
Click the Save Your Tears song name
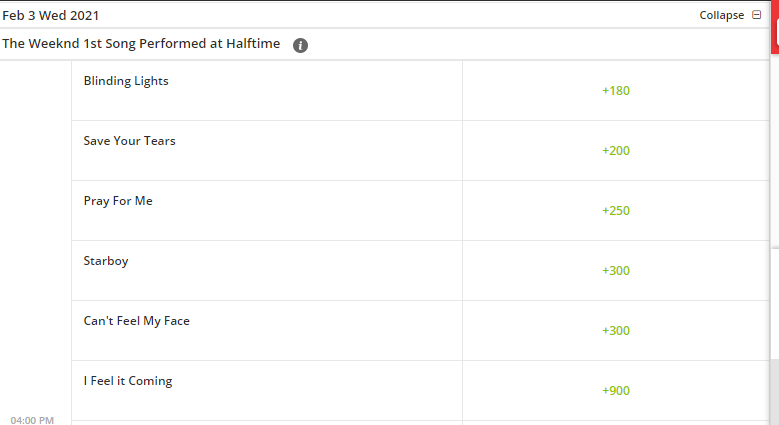click(x=130, y=141)
